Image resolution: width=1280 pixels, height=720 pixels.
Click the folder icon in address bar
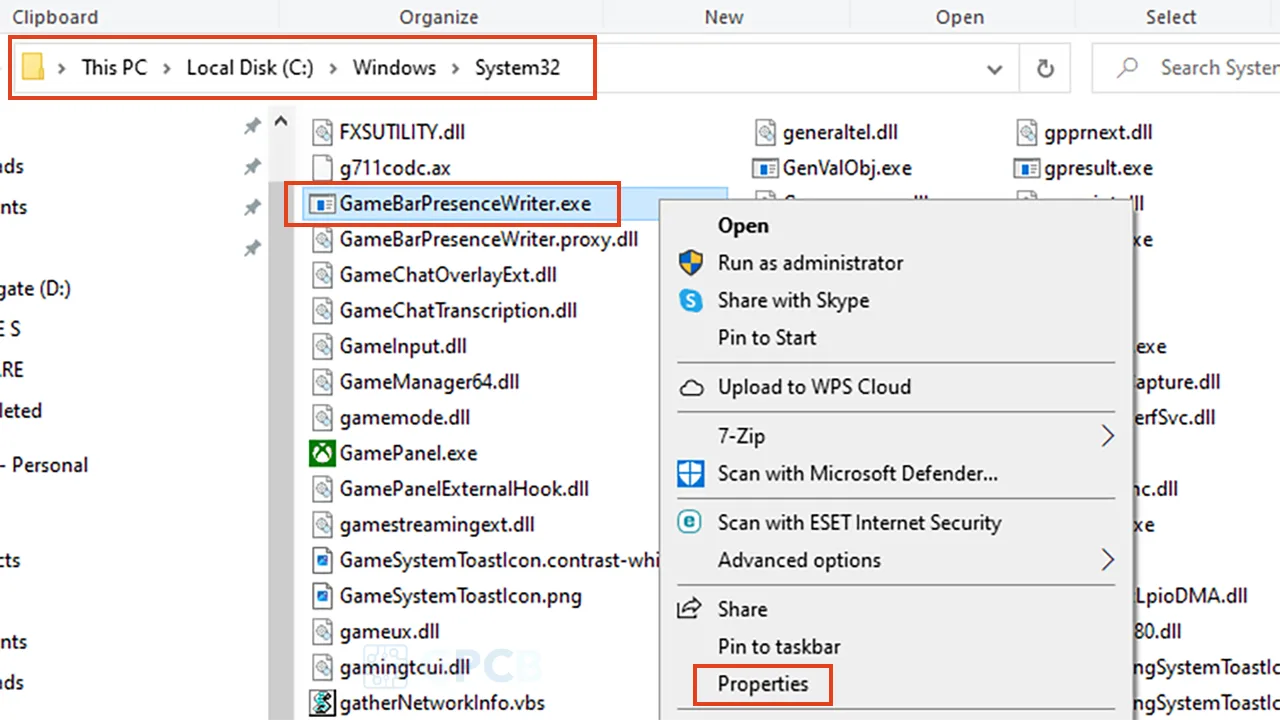[33, 67]
